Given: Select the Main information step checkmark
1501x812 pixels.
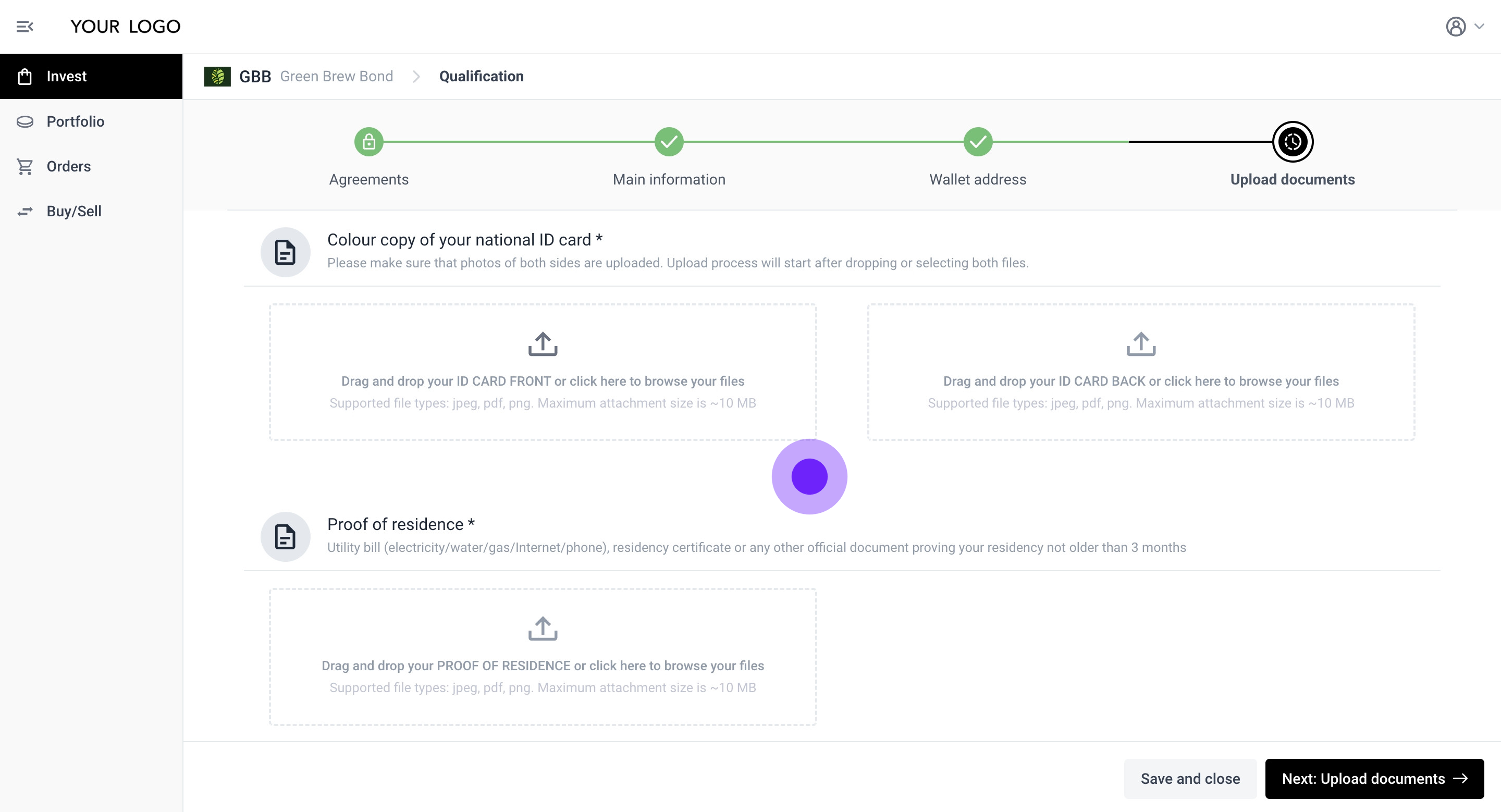Looking at the screenshot, I should (x=669, y=142).
